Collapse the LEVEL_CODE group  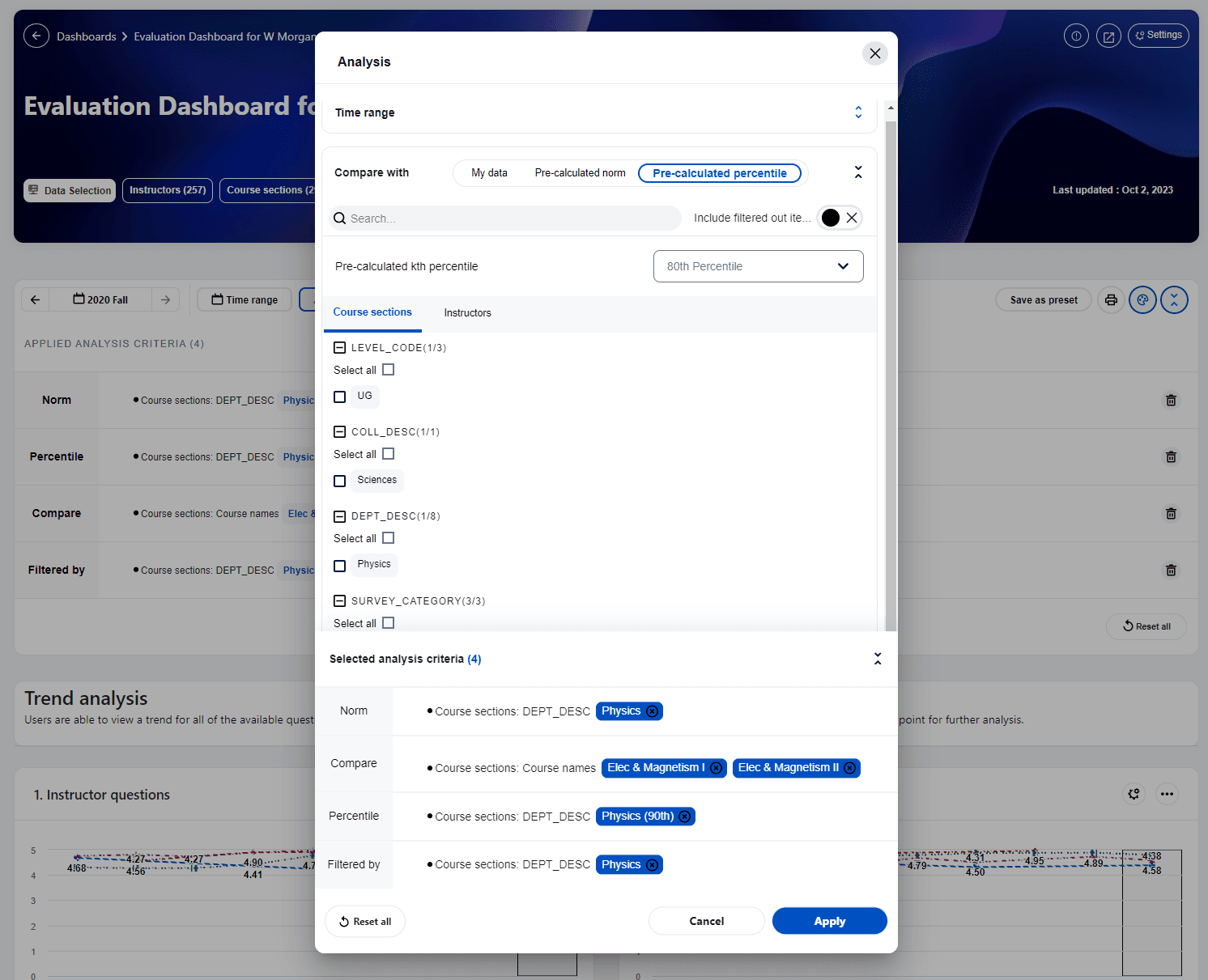pos(340,348)
